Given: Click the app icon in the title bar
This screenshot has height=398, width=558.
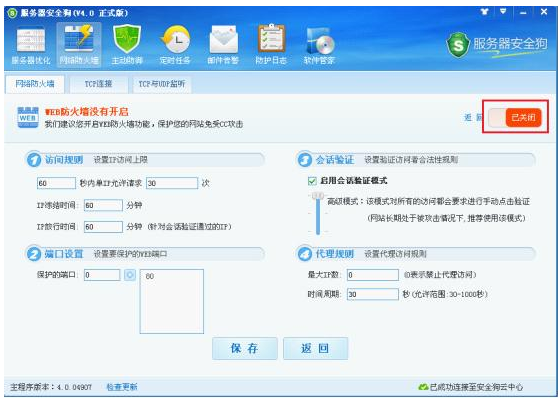Looking at the screenshot, I should click(x=12, y=13).
